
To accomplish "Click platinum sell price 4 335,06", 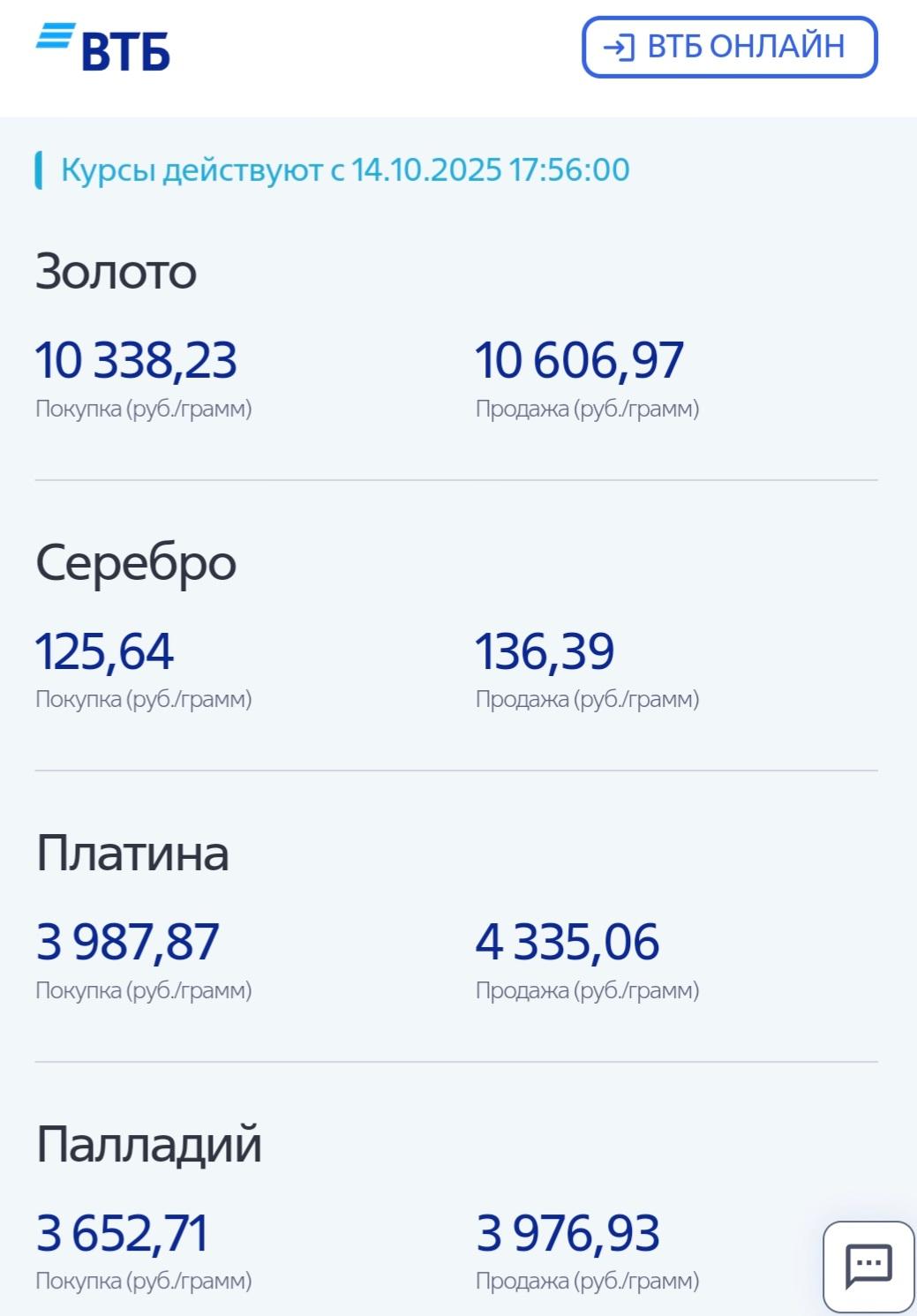I will [567, 942].
